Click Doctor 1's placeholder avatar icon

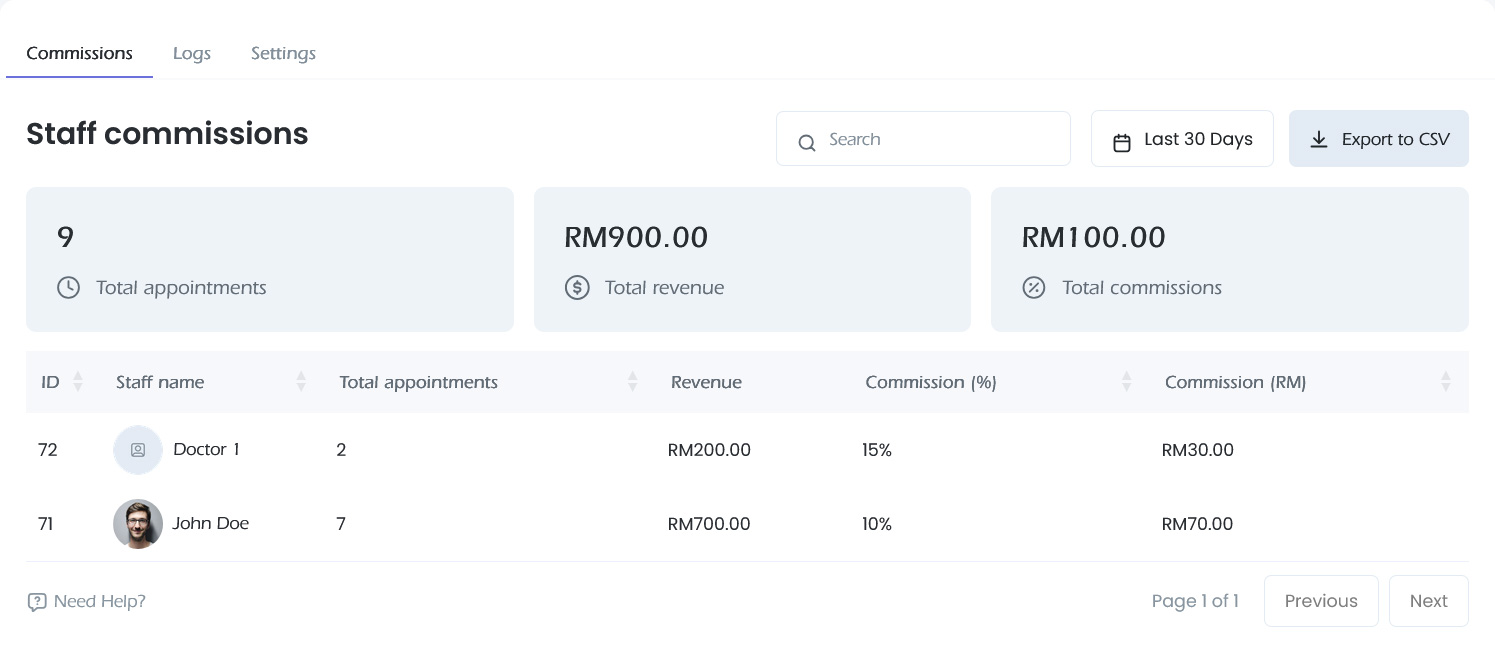point(138,450)
